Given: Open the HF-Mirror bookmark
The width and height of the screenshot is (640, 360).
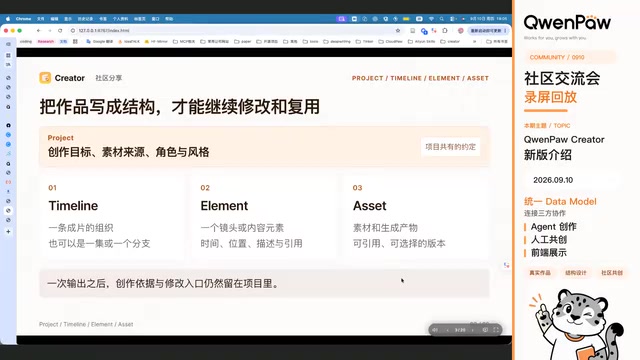Looking at the screenshot, I should [x=156, y=42].
